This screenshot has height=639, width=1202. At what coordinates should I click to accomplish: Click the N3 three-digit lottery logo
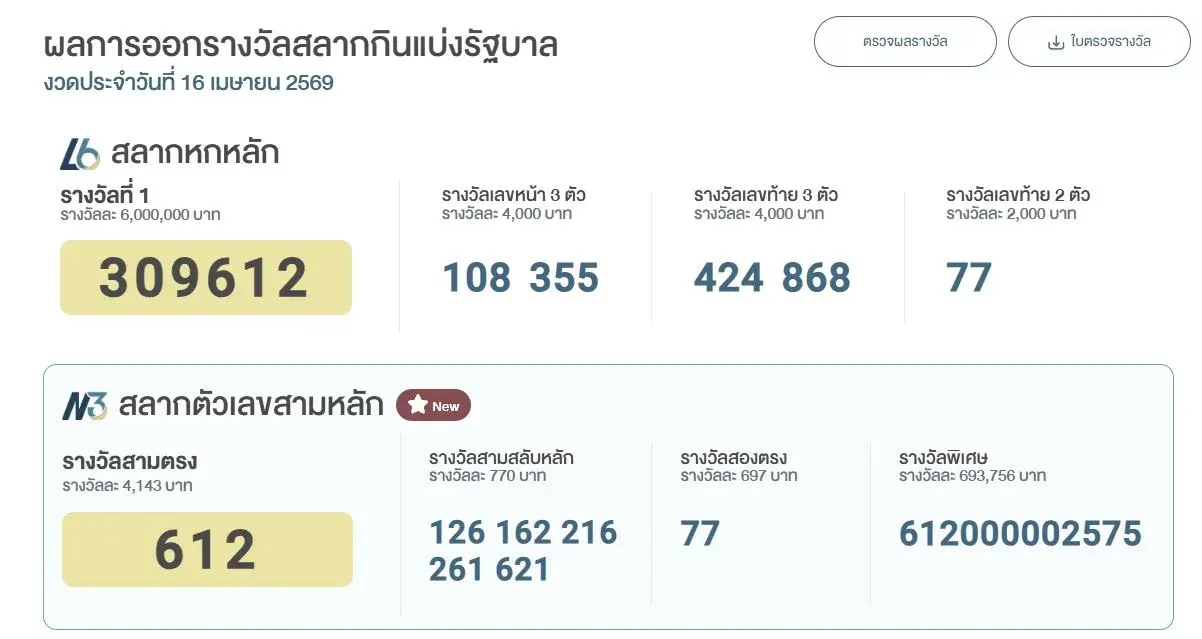[85, 405]
